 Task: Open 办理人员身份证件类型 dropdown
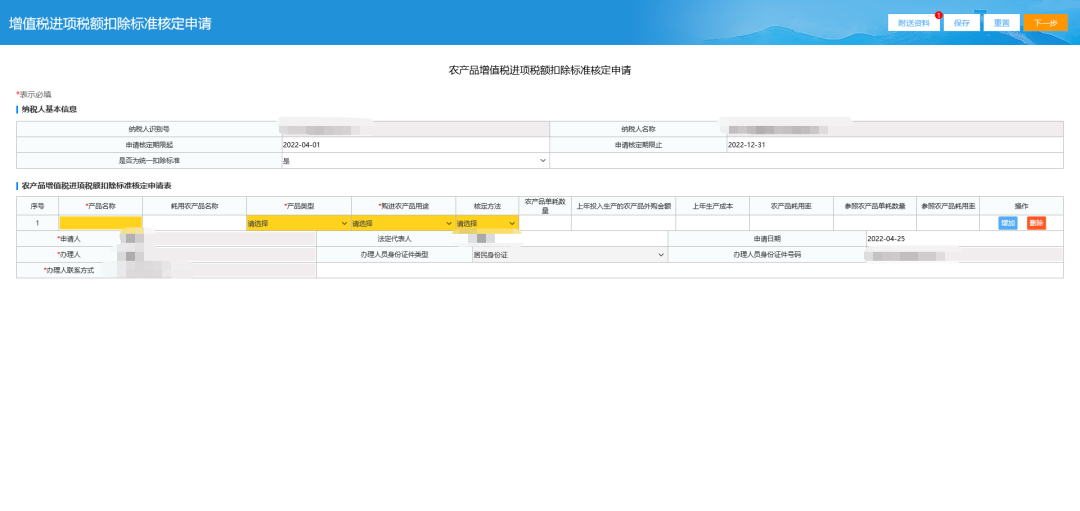pos(568,255)
